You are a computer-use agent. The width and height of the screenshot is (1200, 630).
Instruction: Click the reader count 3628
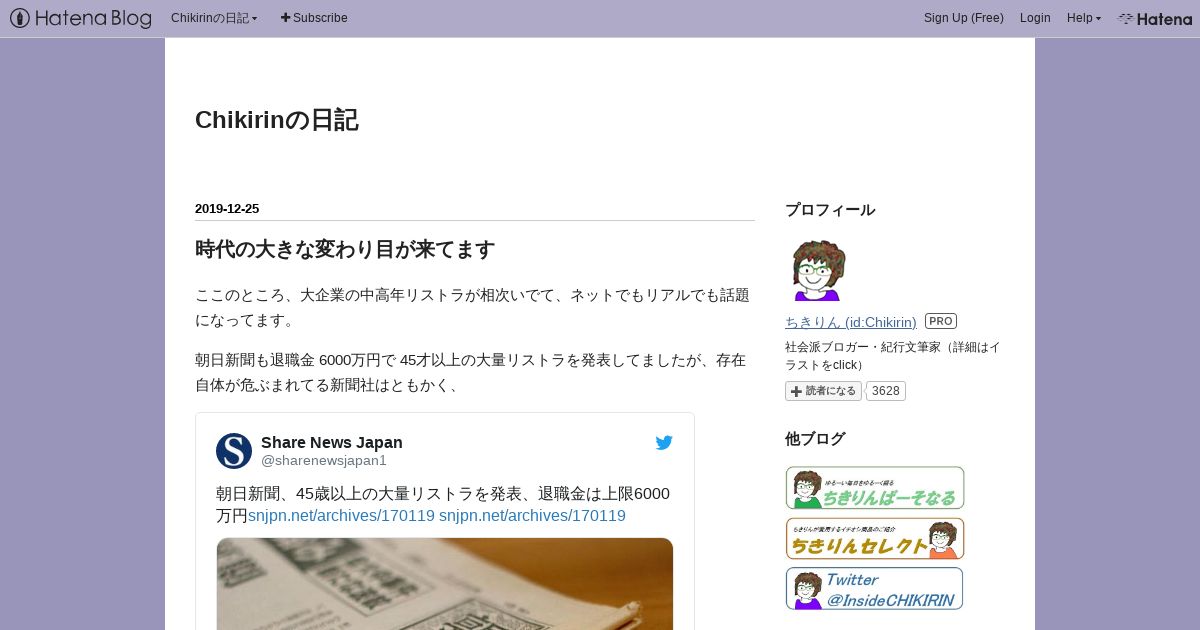pos(886,391)
